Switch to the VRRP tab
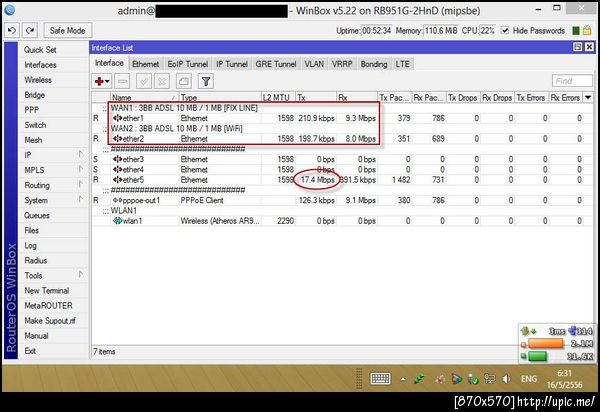 [342, 64]
